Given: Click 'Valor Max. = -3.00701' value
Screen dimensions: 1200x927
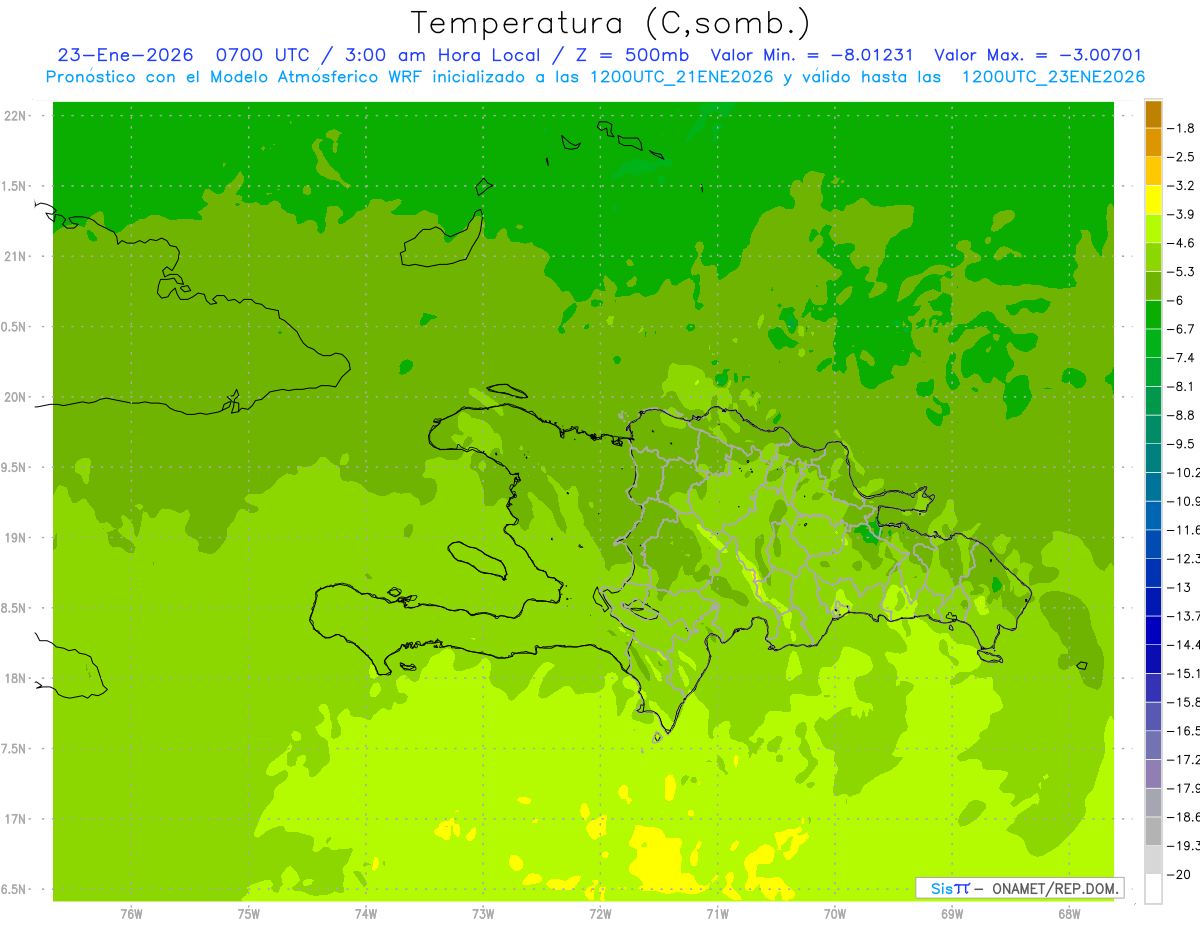Looking at the screenshot, I should coord(1037,55).
